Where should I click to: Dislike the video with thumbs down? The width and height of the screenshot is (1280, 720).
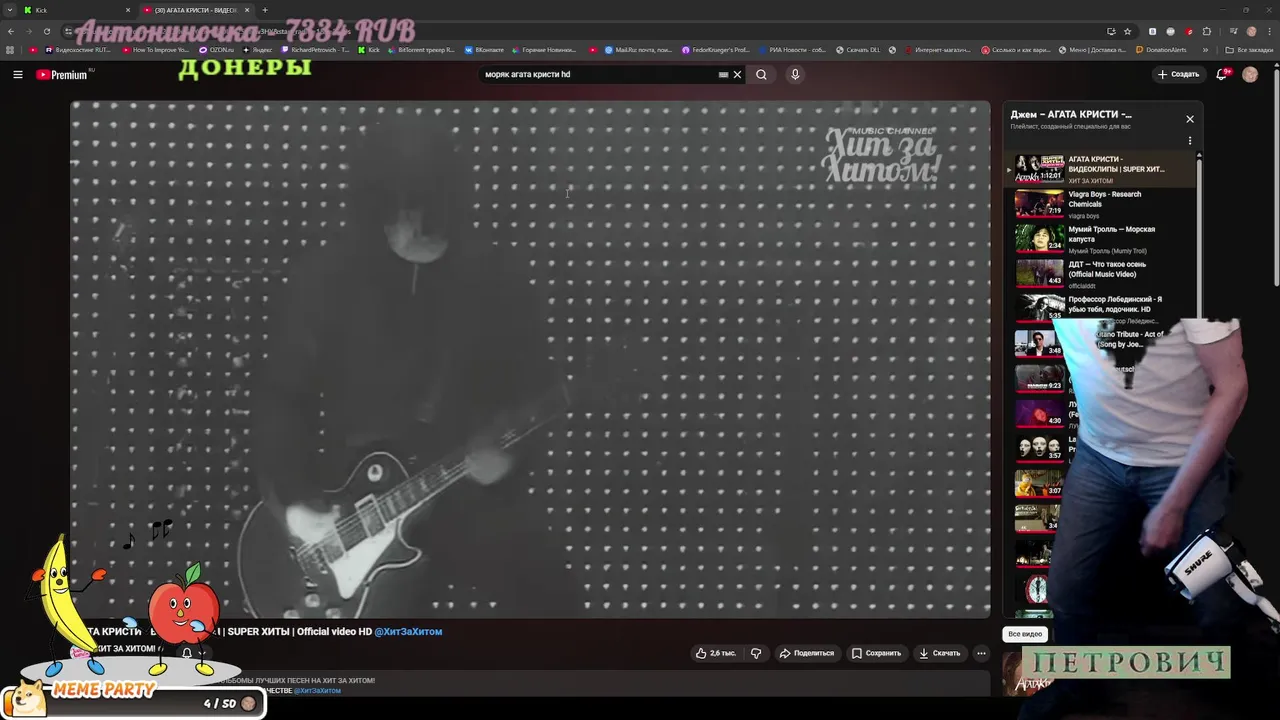tap(756, 653)
